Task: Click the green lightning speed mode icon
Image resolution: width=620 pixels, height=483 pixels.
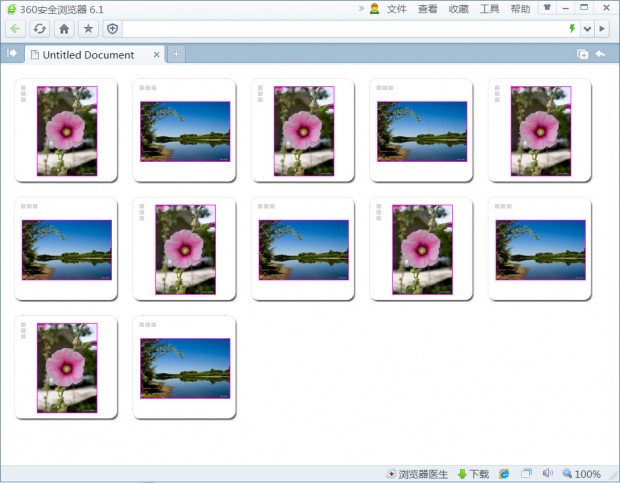Action: pyautogui.click(x=572, y=28)
